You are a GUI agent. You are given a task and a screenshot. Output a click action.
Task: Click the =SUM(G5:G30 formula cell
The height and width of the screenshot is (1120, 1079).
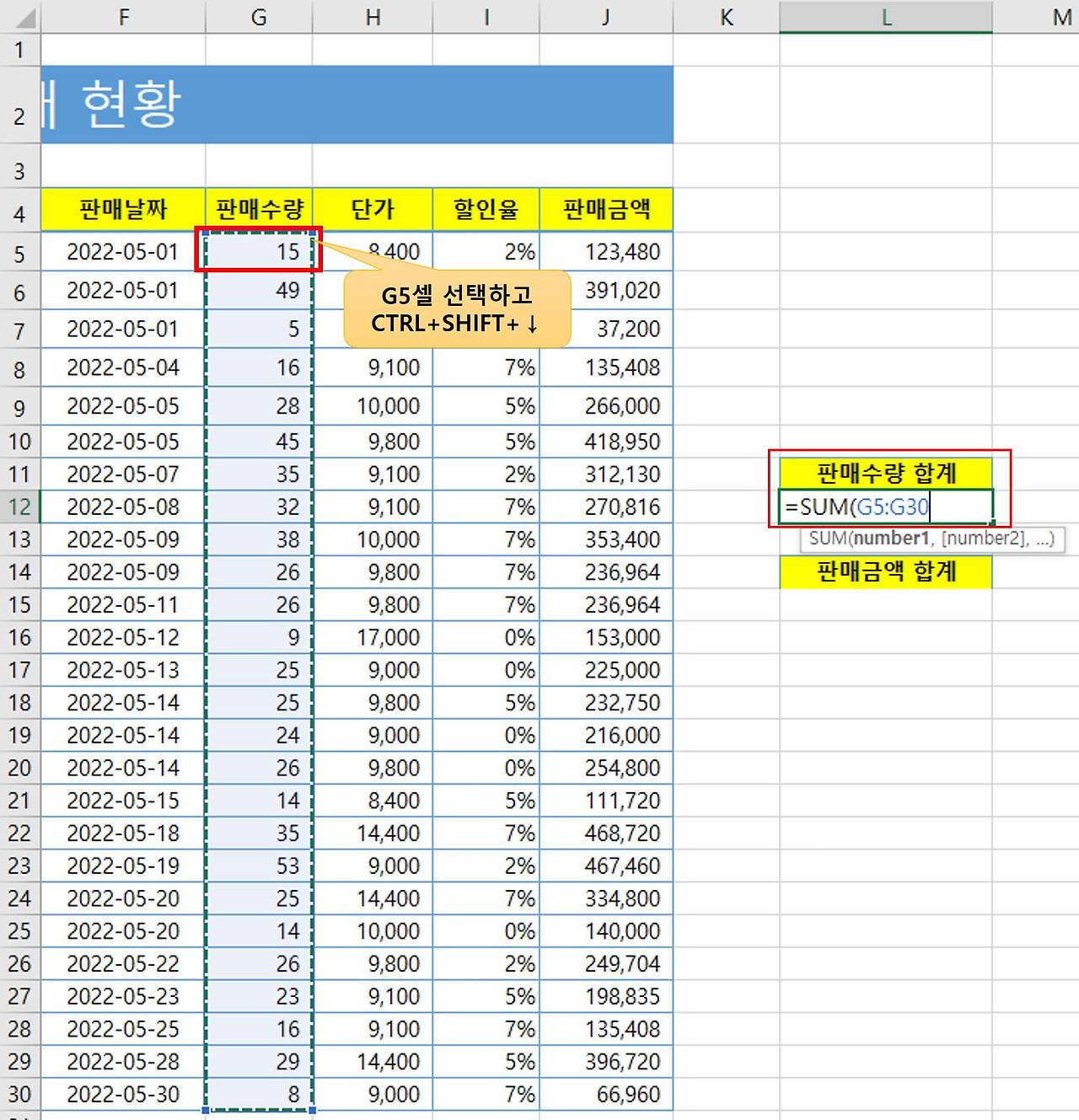pyautogui.click(x=886, y=506)
